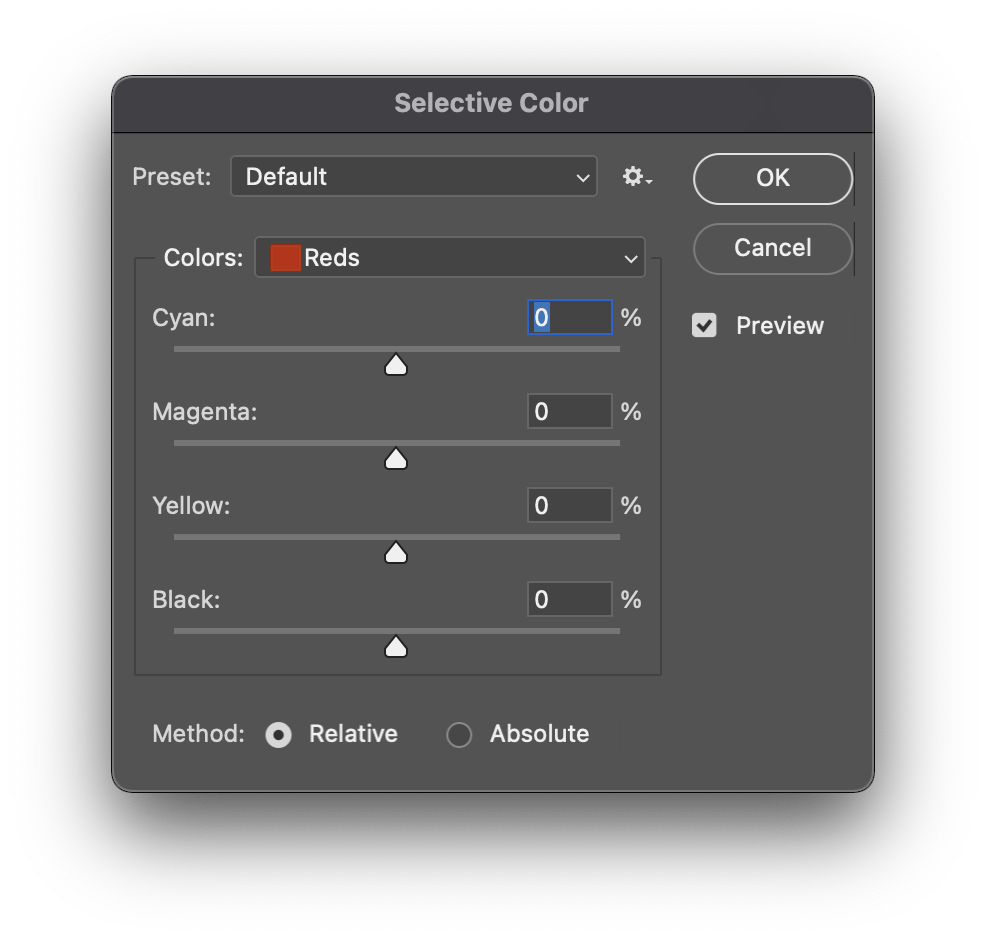Click the Magenta slider handle

pyautogui.click(x=396, y=459)
